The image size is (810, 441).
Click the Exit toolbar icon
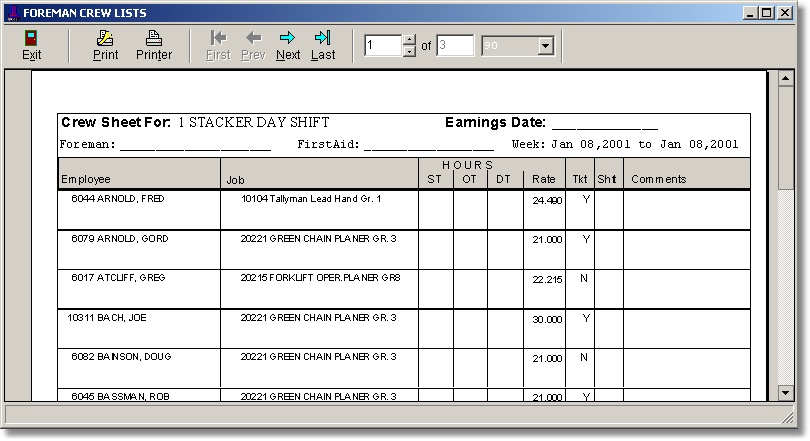click(32, 45)
